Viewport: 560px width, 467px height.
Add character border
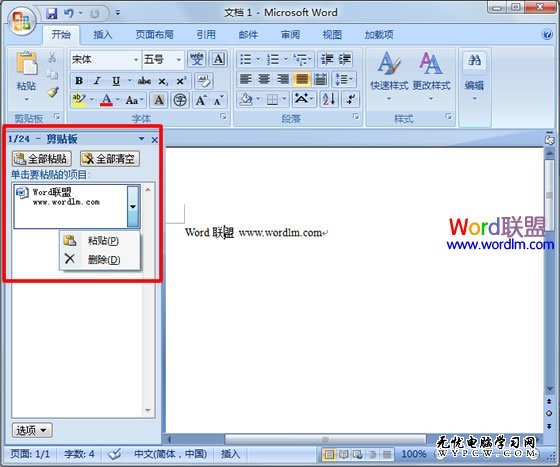[x=219, y=59]
